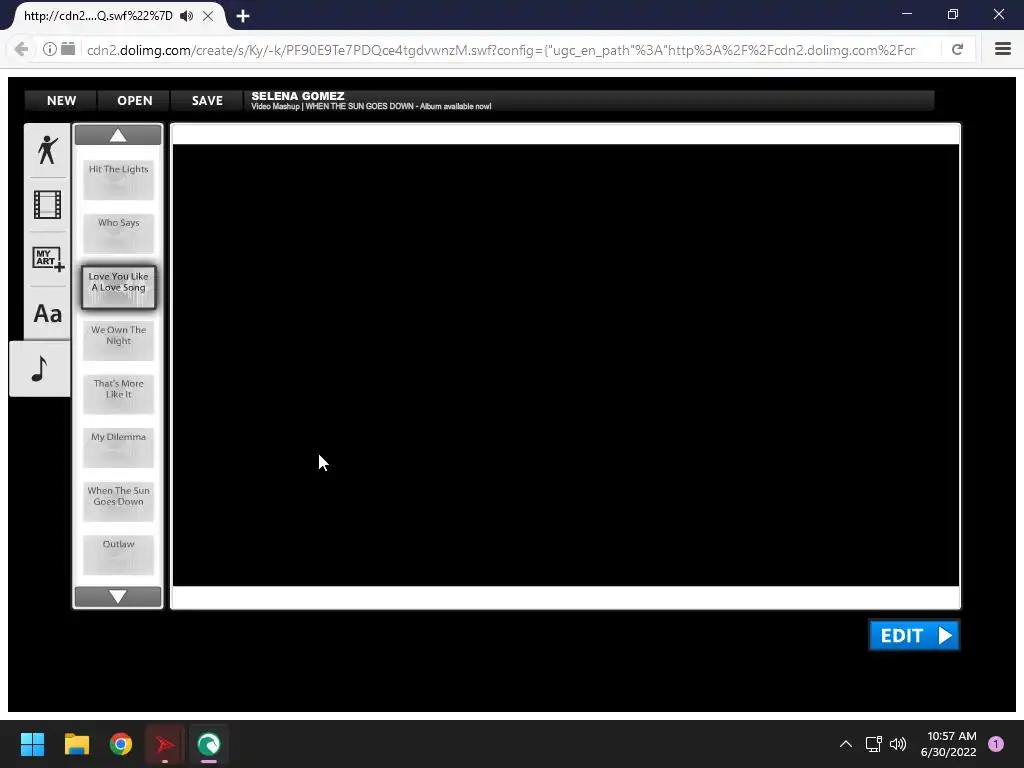This screenshot has height=768, width=1024.
Task: Reload the page
Action: 957,49
